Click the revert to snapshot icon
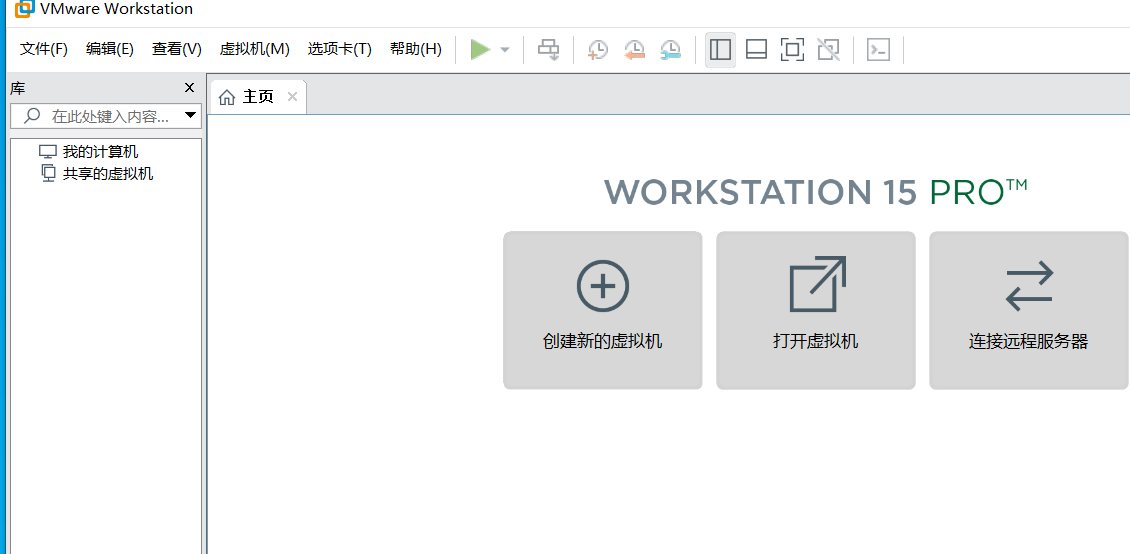 [x=633, y=50]
